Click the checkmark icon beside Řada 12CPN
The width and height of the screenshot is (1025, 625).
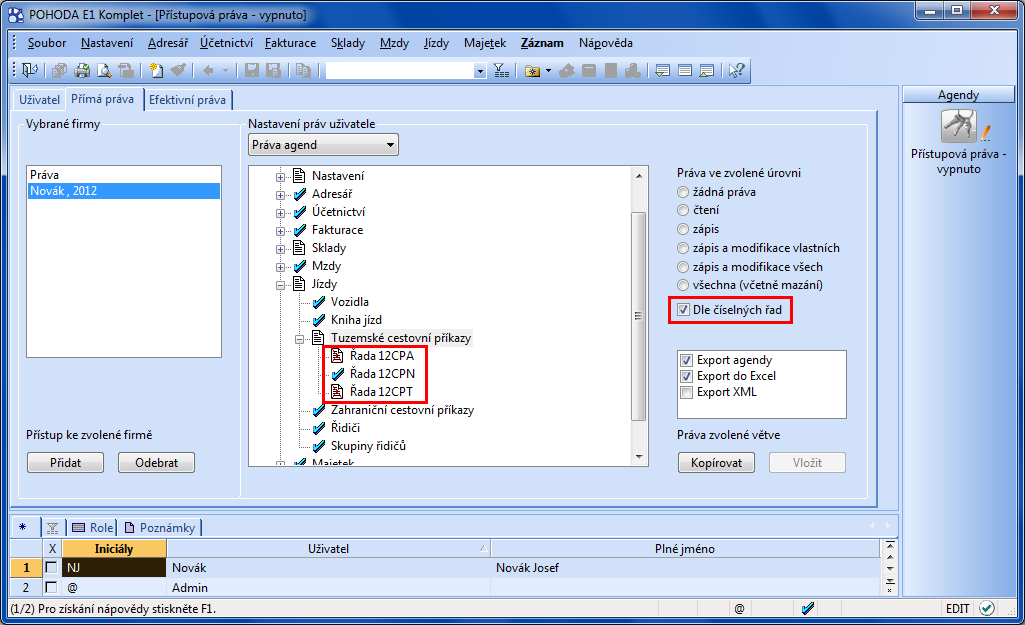[x=337, y=374]
